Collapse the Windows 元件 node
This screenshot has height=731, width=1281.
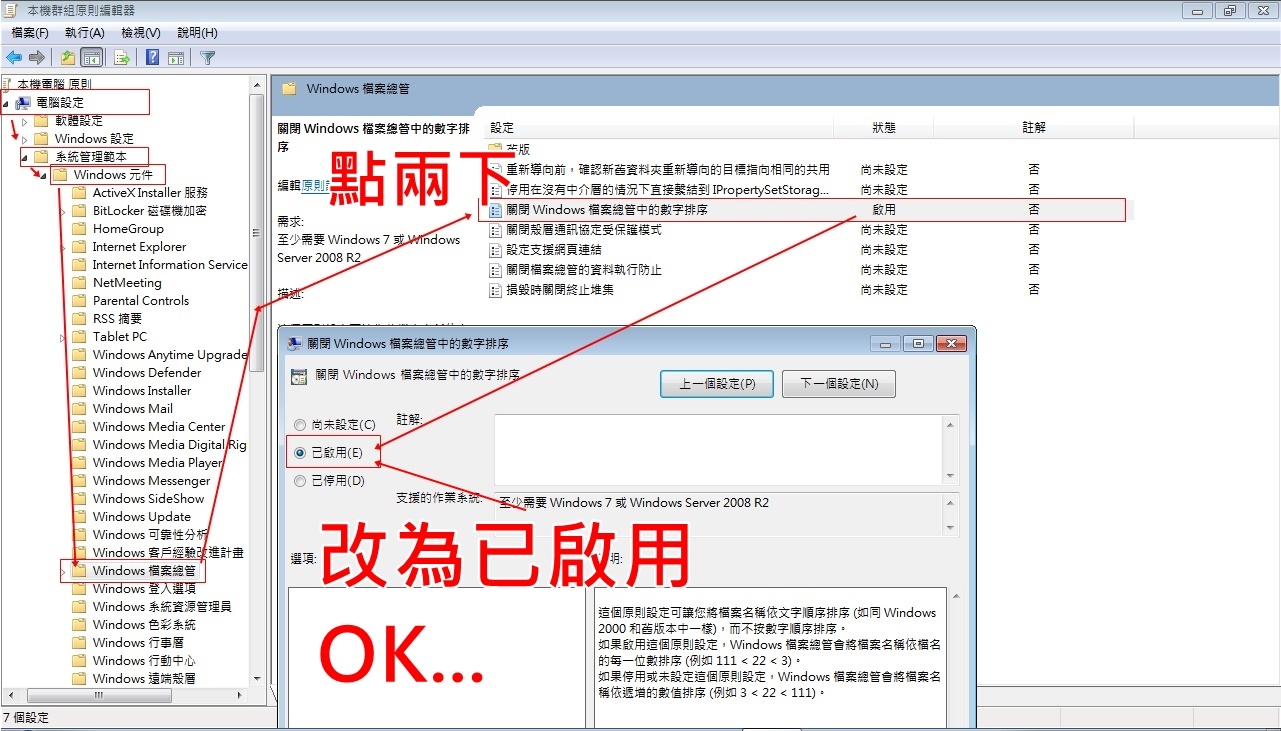coord(44,175)
